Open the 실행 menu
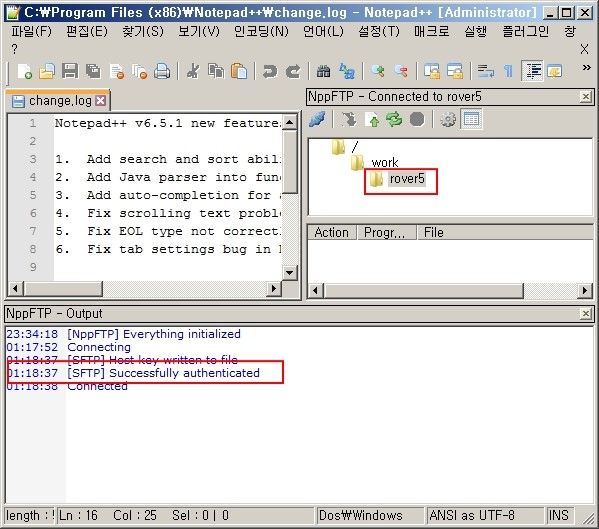Screen dimensions: 599x529 (x=476, y=31)
